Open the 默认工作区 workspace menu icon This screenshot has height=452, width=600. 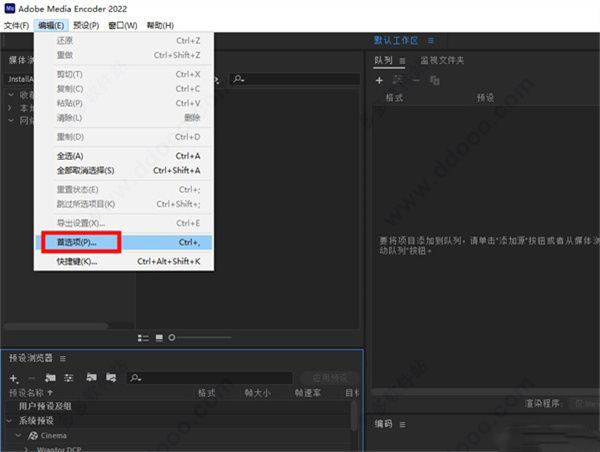(x=431, y=41)
